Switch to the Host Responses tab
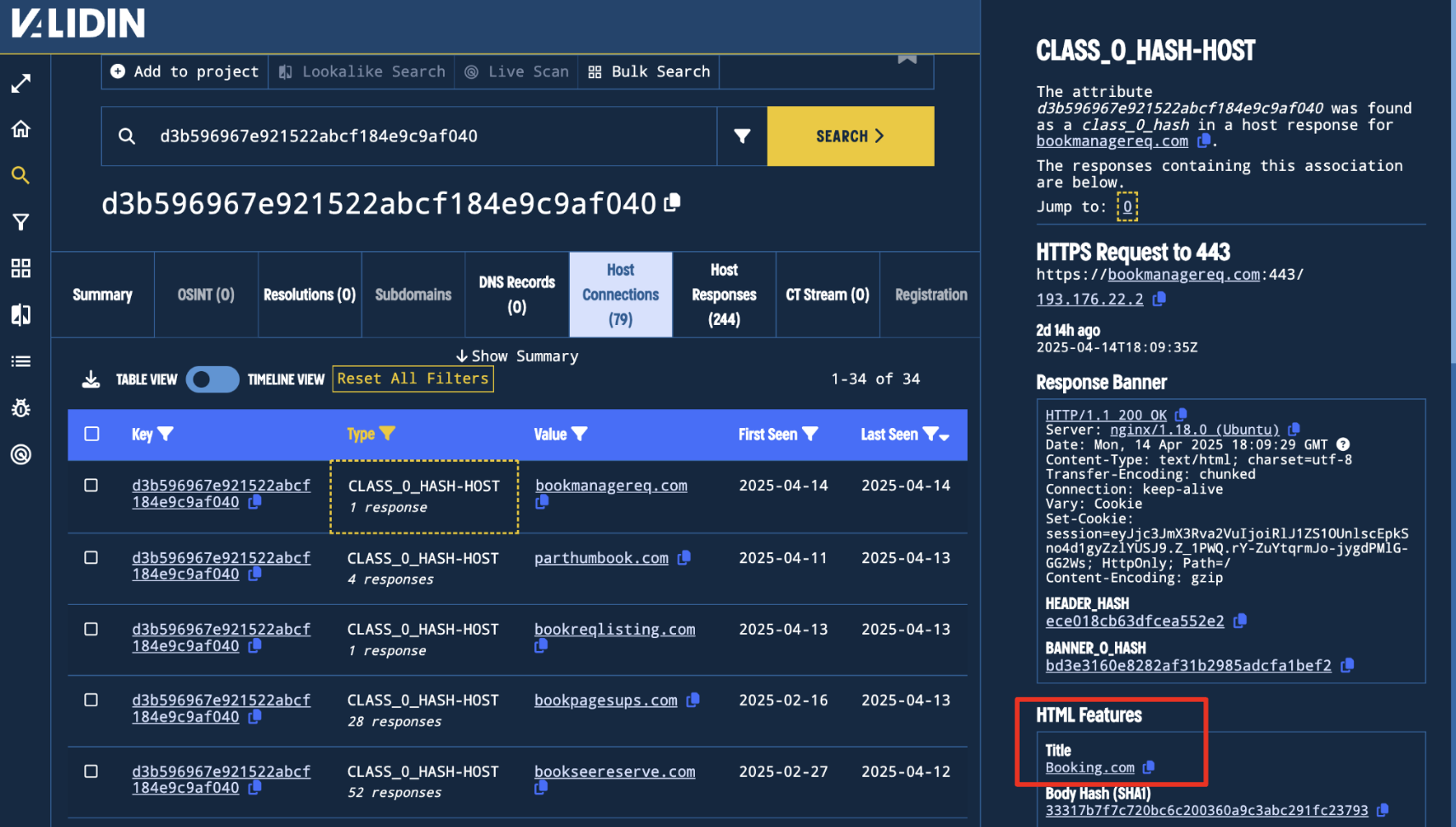The image size is (1456, 827). pos(724,294)
